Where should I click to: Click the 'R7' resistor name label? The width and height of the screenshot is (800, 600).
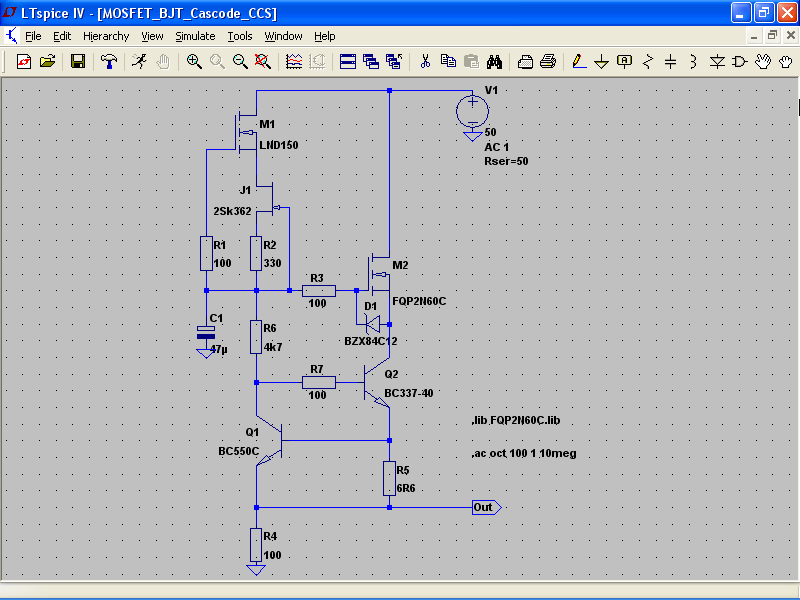pyautogui.click(x=317, y=369)
